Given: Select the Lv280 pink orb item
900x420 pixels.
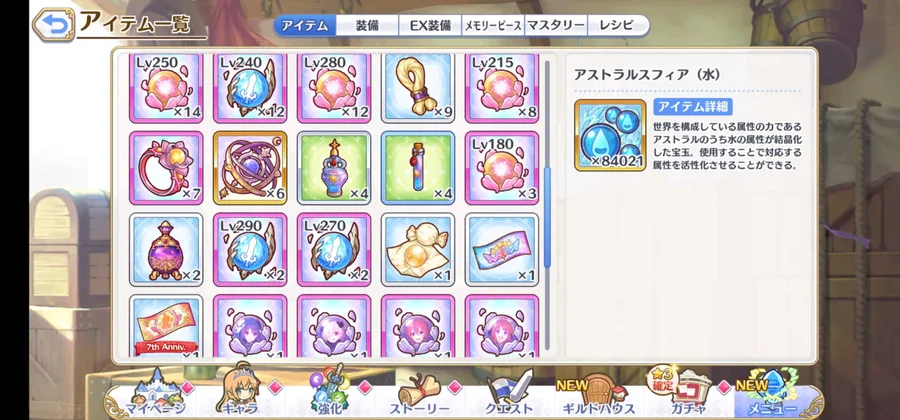Looking at the screenshot, I should 334,87.
